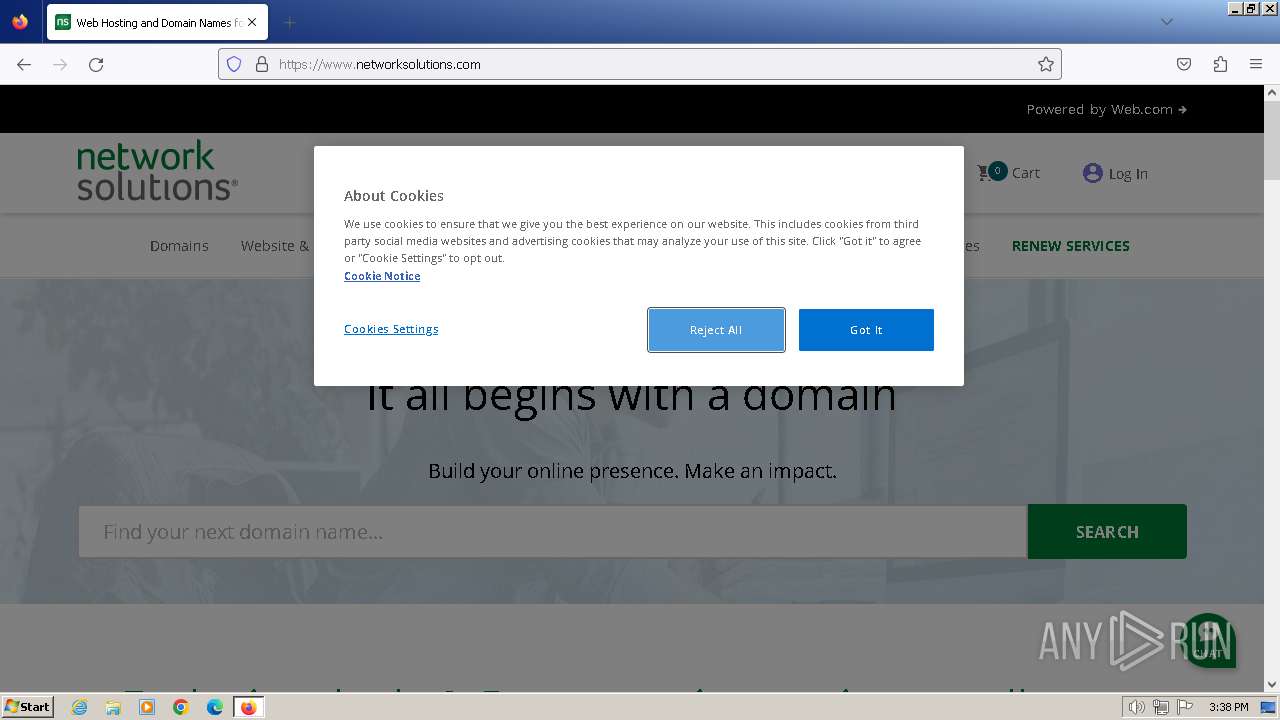This screenshot has width=1280, height=720.
Task: Open Cookies Settings link
Action: coord(391,329)
